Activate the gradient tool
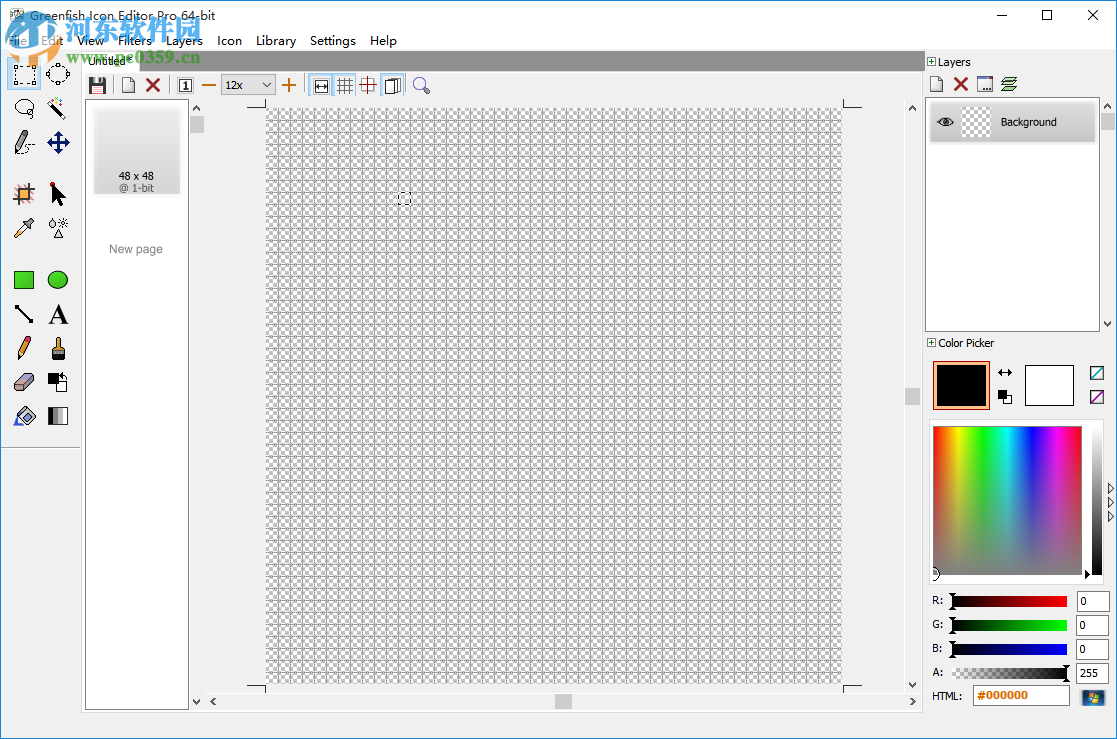This screenshot has width=1117, height=739. (x=57, y=415)
